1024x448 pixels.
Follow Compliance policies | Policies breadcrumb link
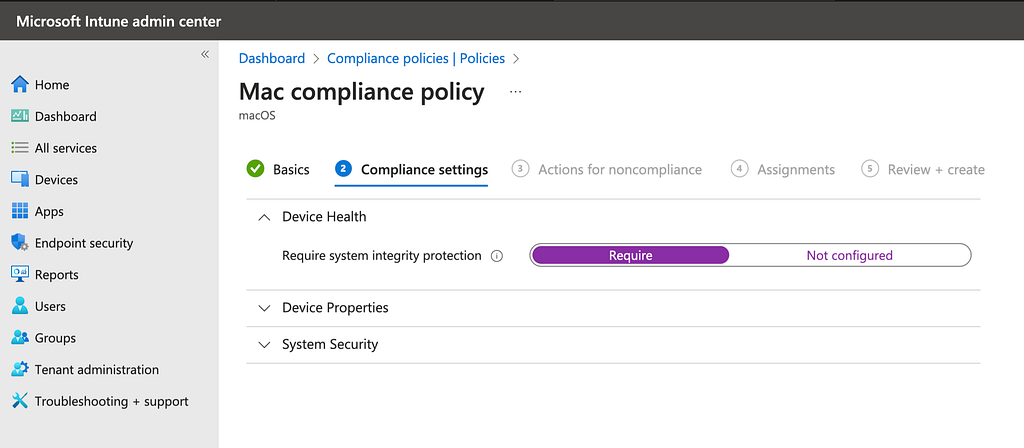[416, 58]
